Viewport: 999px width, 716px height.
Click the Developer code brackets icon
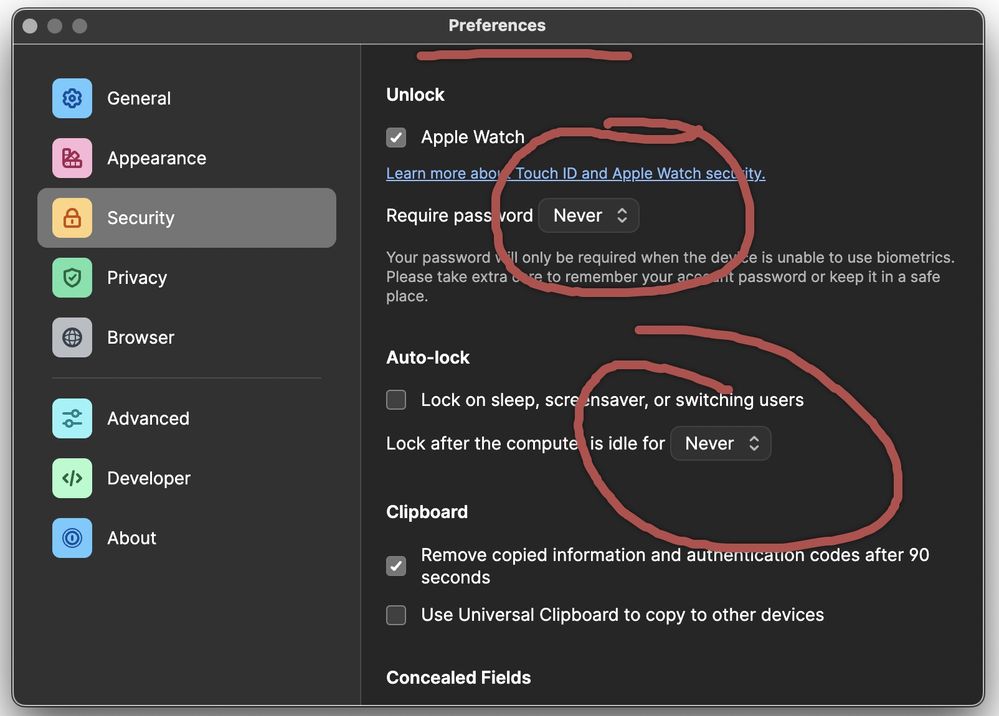(72, 478)
